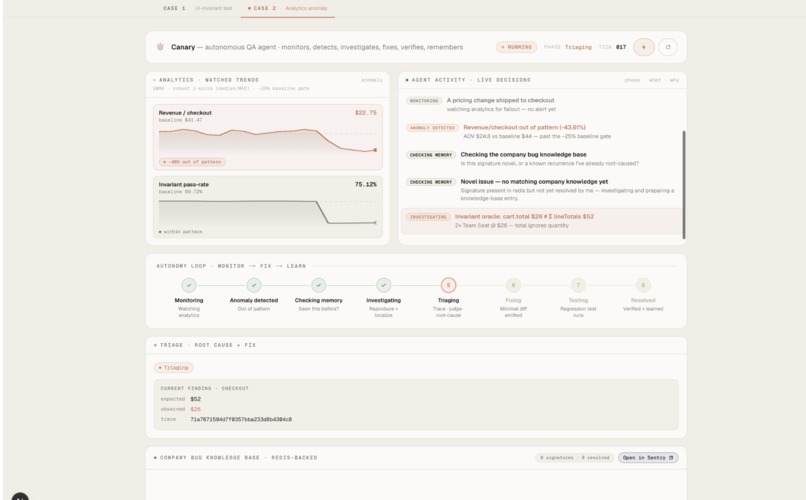Click the Resolved step 8 circle
This screenshot has width=806, height=500.
643,285
